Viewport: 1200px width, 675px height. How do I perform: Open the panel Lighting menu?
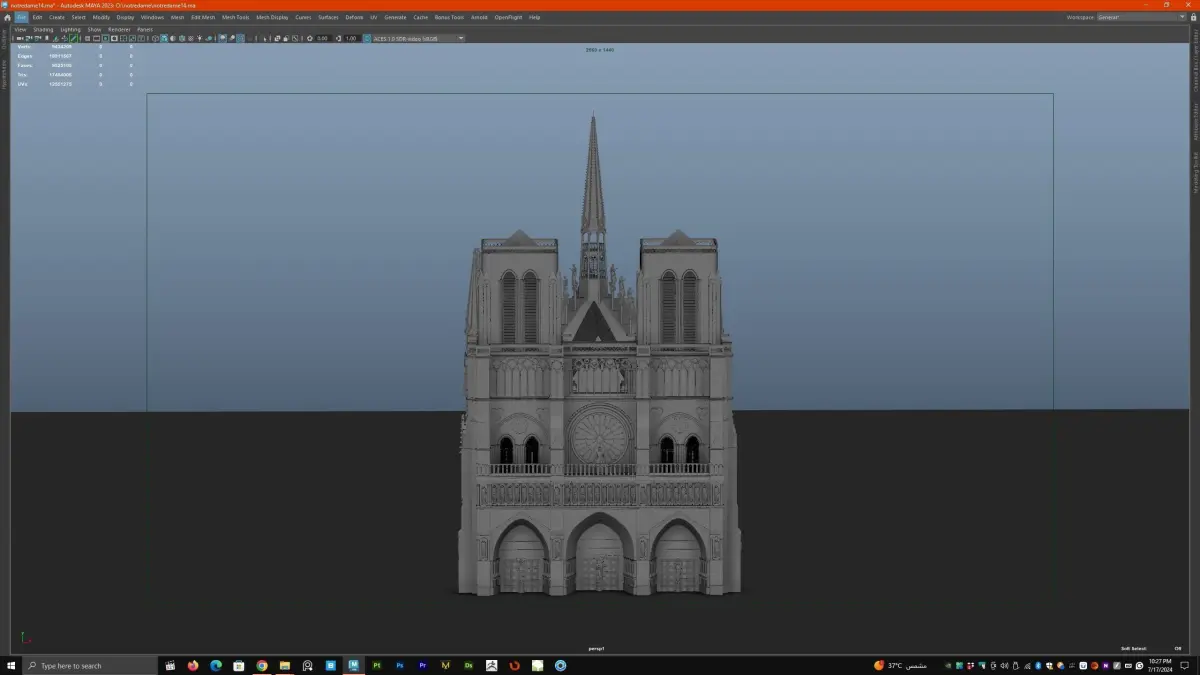(70, 29)
